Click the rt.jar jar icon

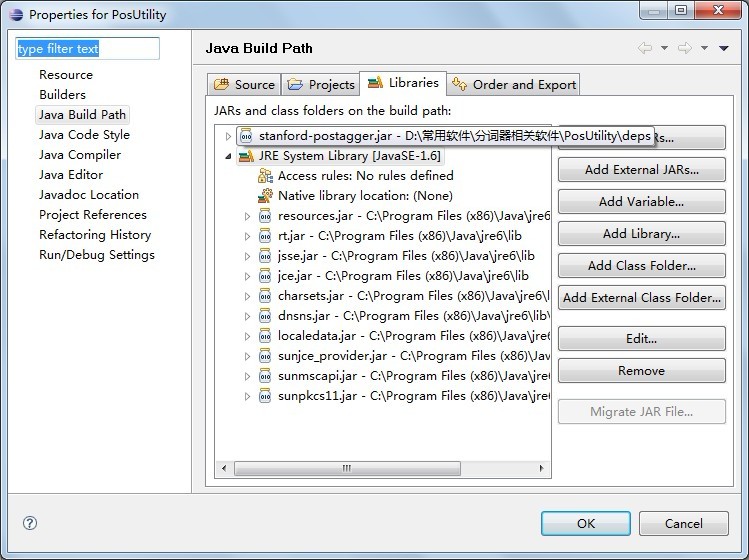click(265, 236)
